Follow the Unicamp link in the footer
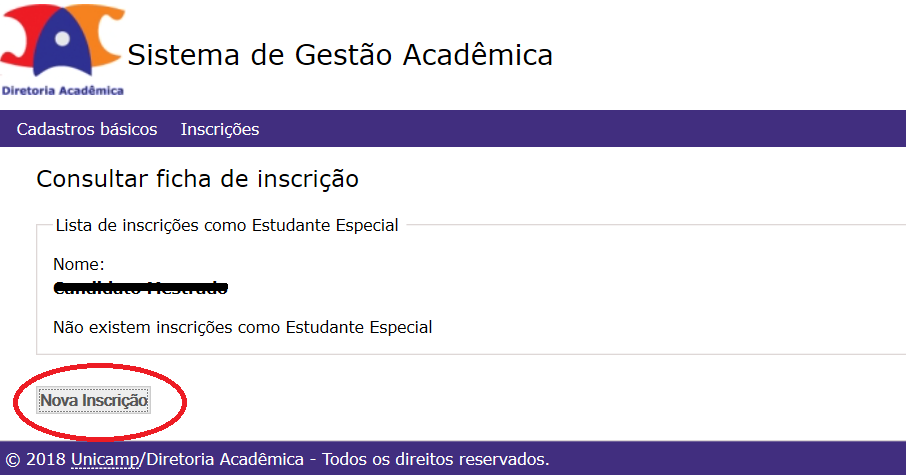 pyautogui.click(x=105, y=459)
